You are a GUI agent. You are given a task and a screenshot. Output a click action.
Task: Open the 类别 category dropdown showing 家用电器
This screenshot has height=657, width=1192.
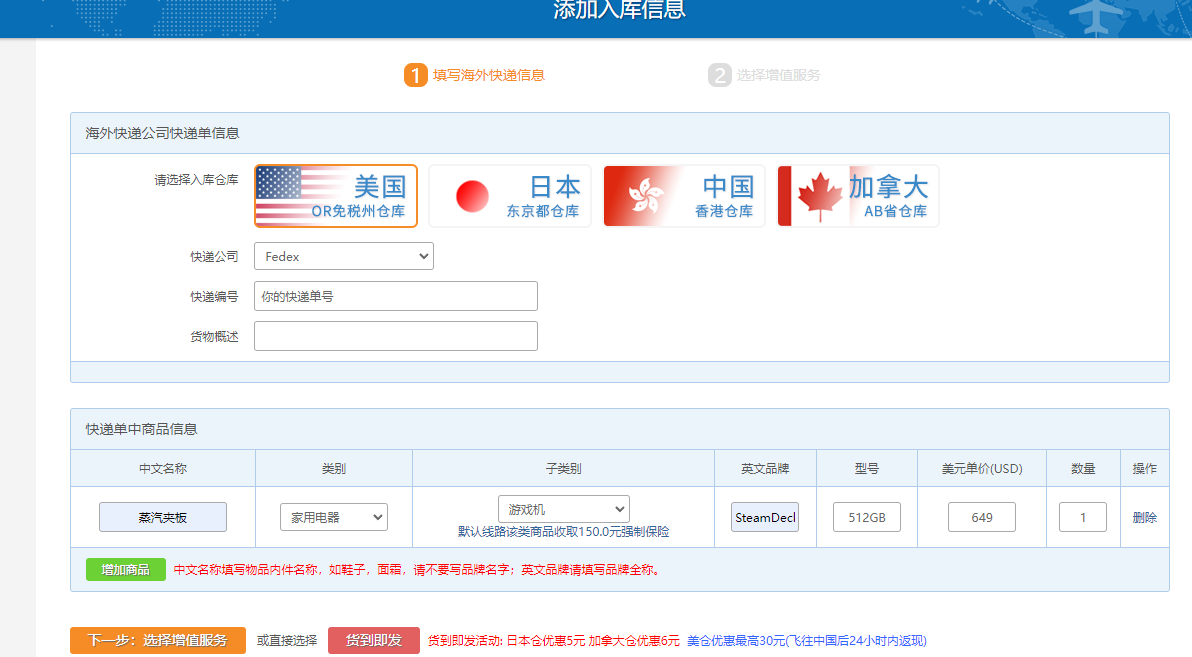333,517
